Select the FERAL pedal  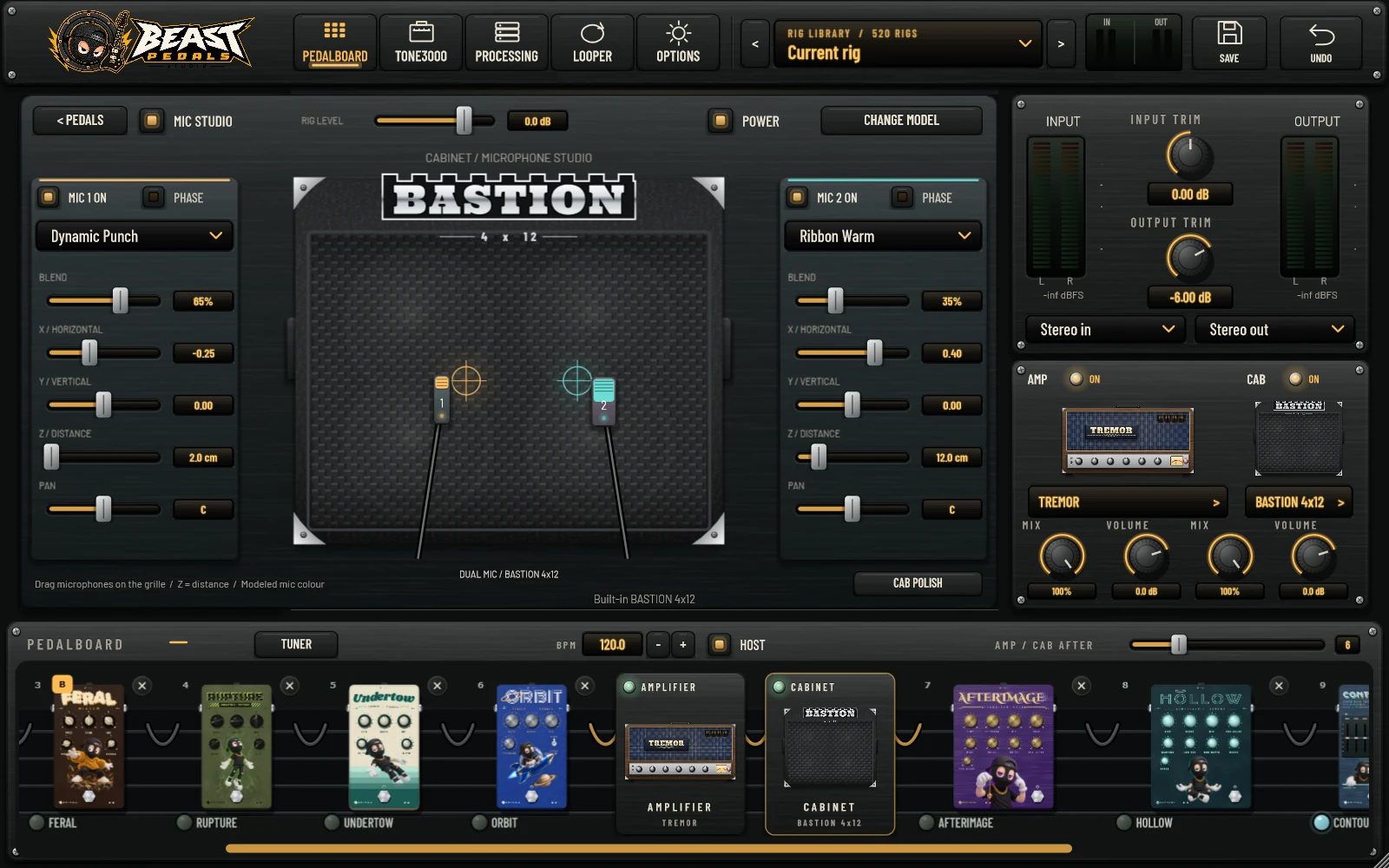point(89,746)
